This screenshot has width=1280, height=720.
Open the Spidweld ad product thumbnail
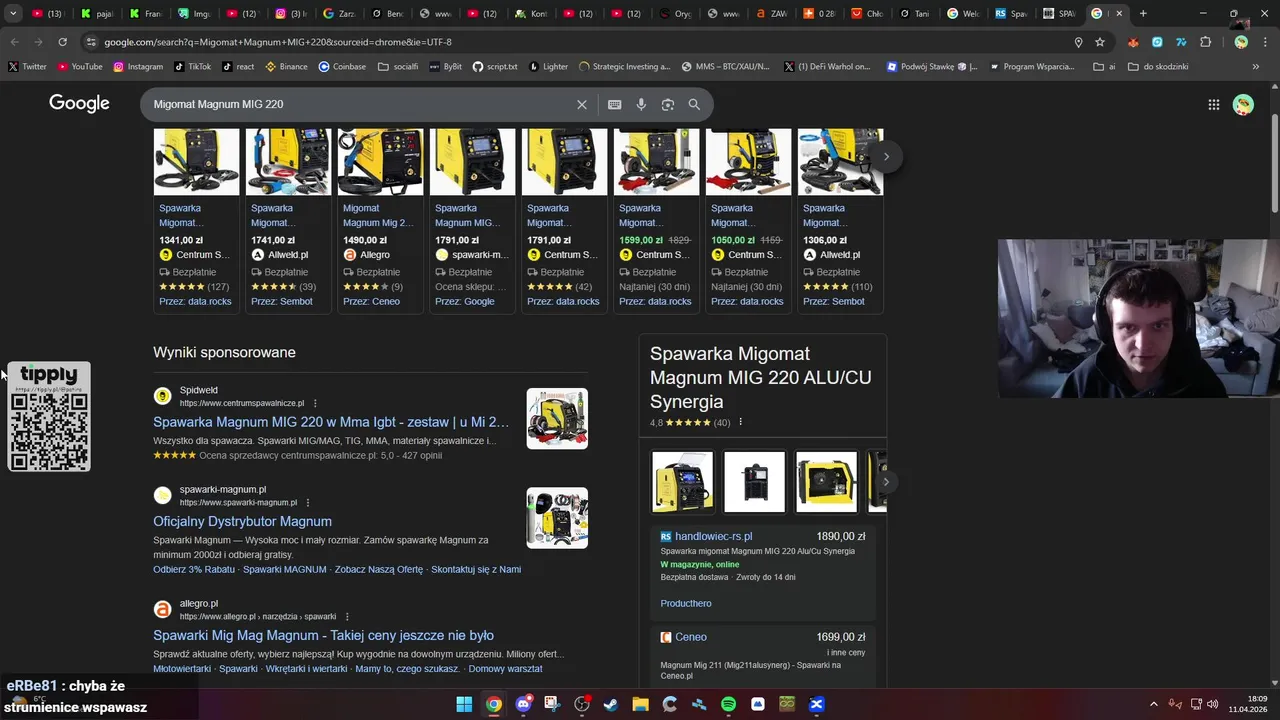tap(557, 418)
